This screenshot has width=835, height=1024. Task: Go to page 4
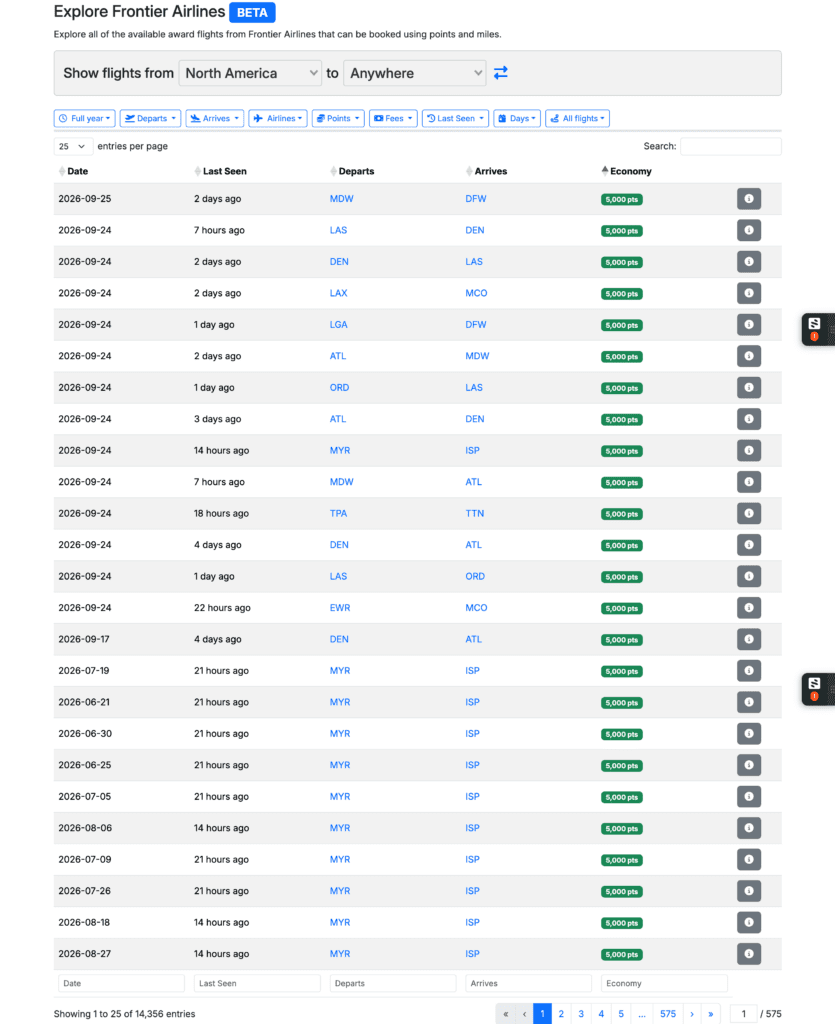[601, 1014]
